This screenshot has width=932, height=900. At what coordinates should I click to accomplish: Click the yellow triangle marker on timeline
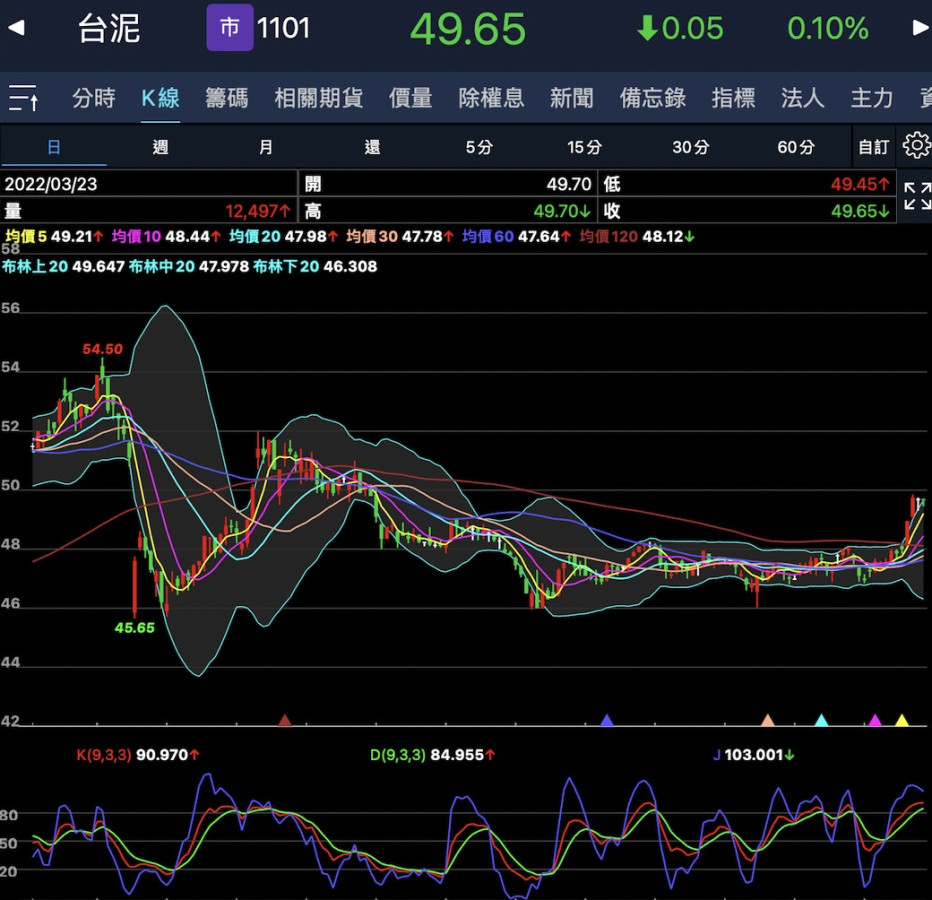tap(902, 720)
